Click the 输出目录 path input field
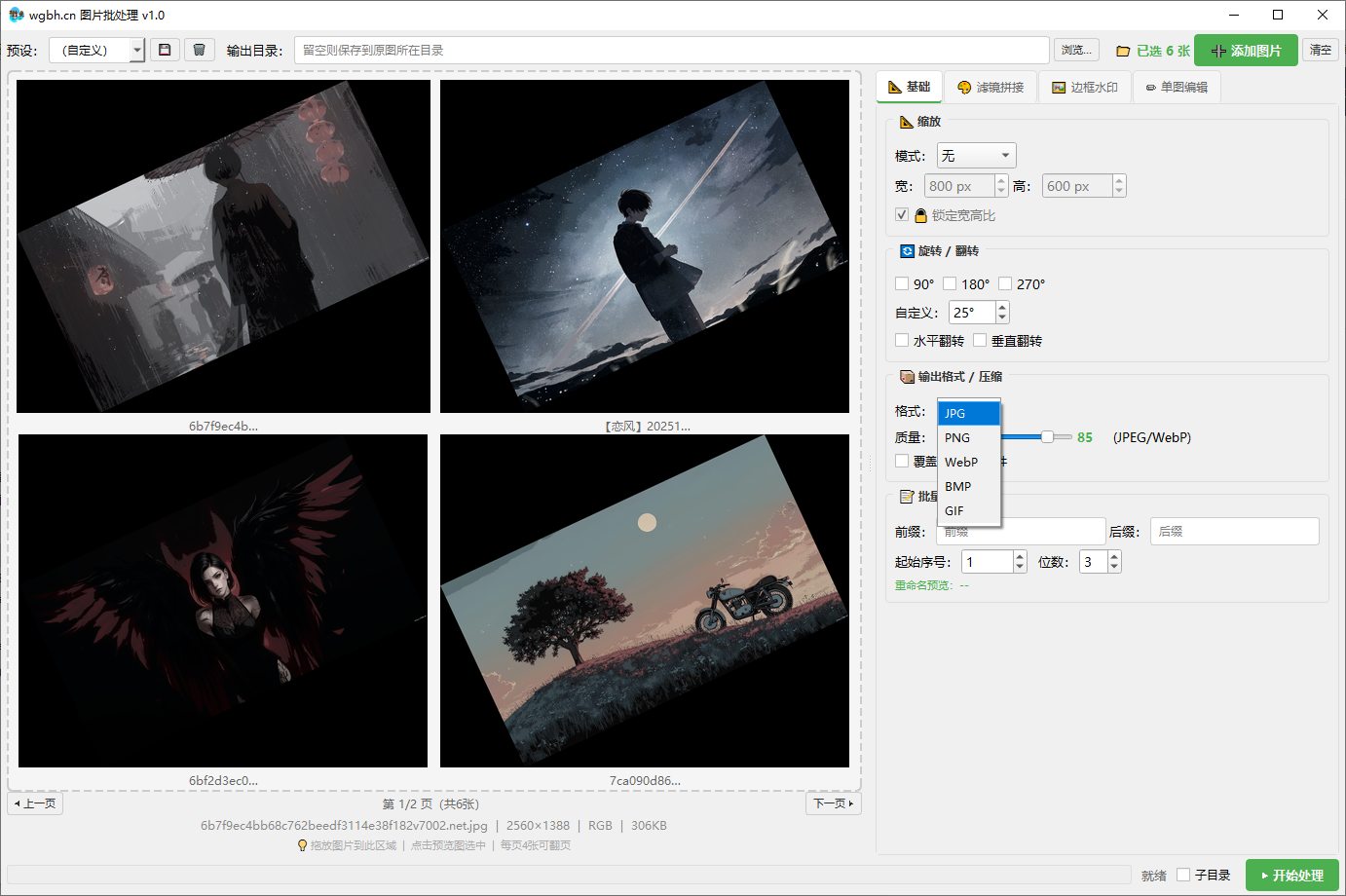Viewport: 1346px width, 896px height. (671, 50)
